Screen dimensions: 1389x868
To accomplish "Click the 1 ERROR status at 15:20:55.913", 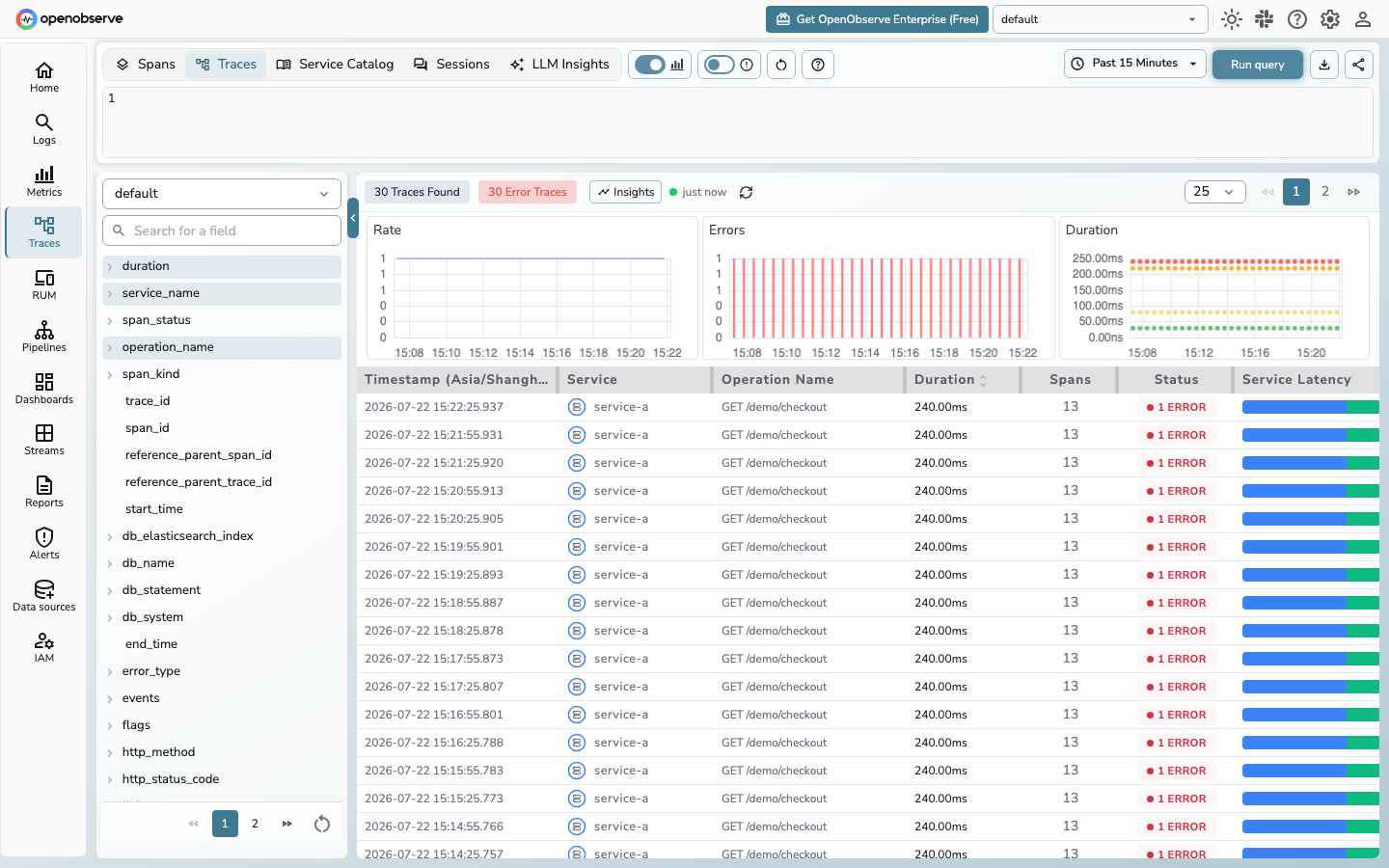I will (x=1176, y=491).
